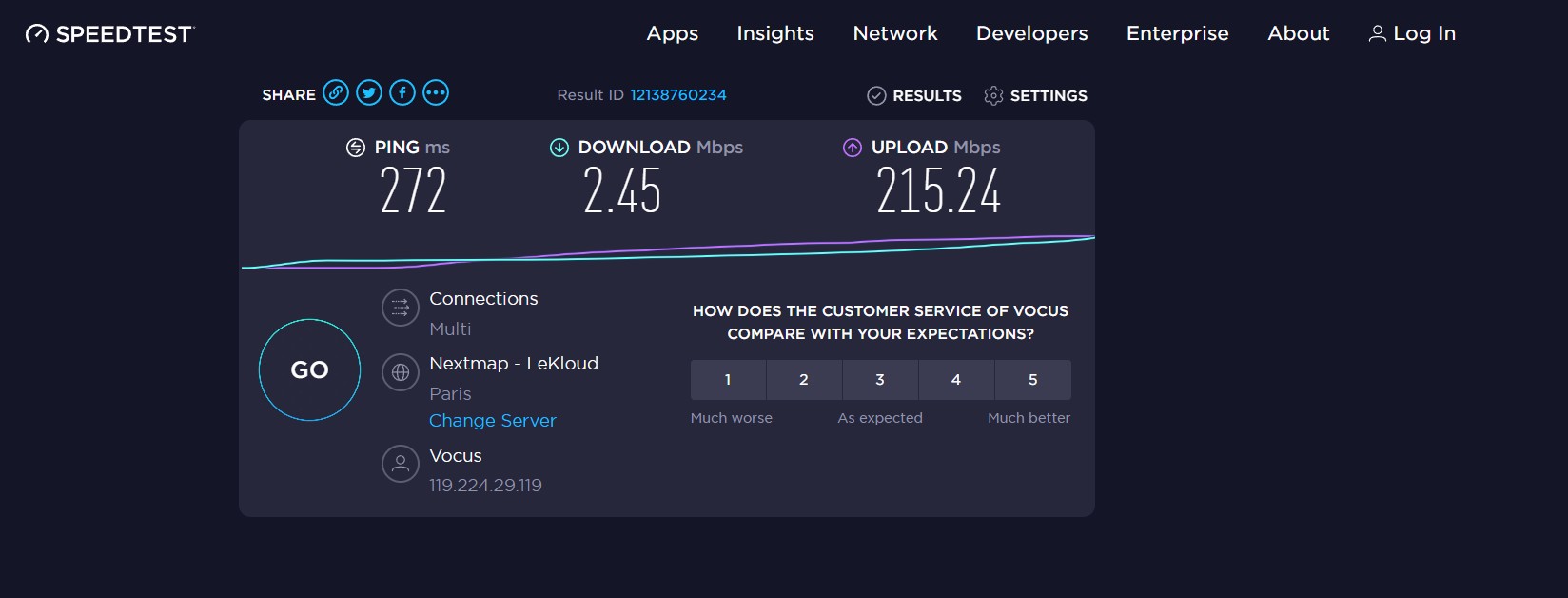Click the Multi connection setting

point(450,329)
